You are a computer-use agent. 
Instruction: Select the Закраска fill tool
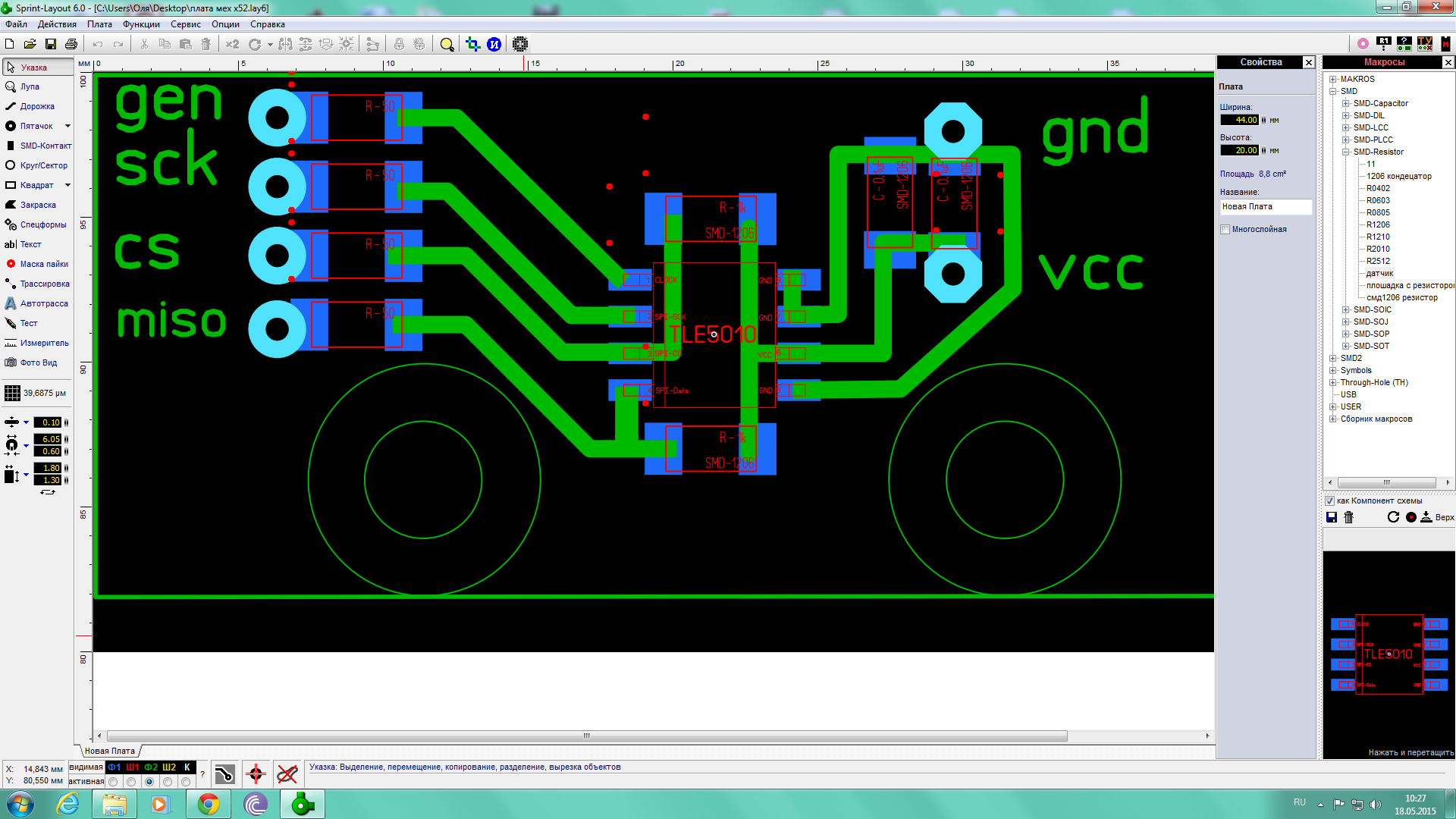tap(37, 205)
